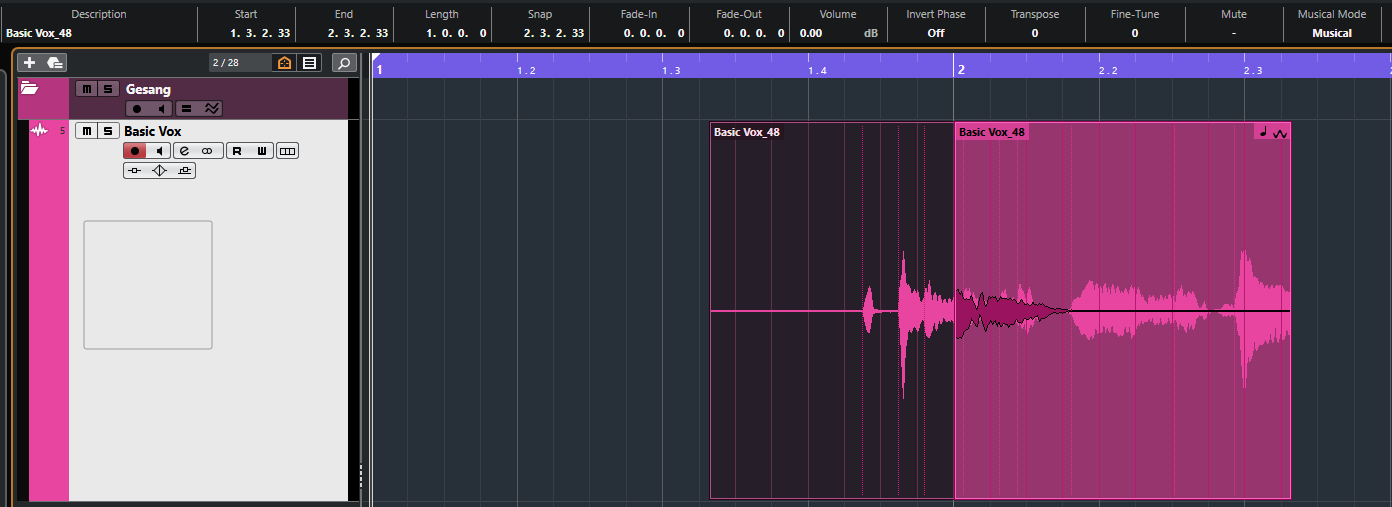
Task: Open the Musical Mode value dropdown
Action: pyautogui.click(x=1332, y=33)
